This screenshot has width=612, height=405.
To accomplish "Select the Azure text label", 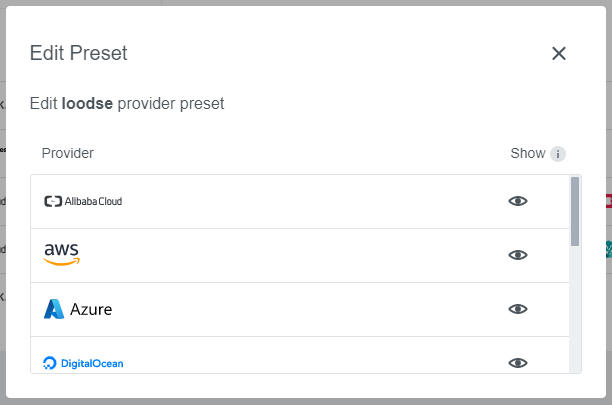I will 91,310.
